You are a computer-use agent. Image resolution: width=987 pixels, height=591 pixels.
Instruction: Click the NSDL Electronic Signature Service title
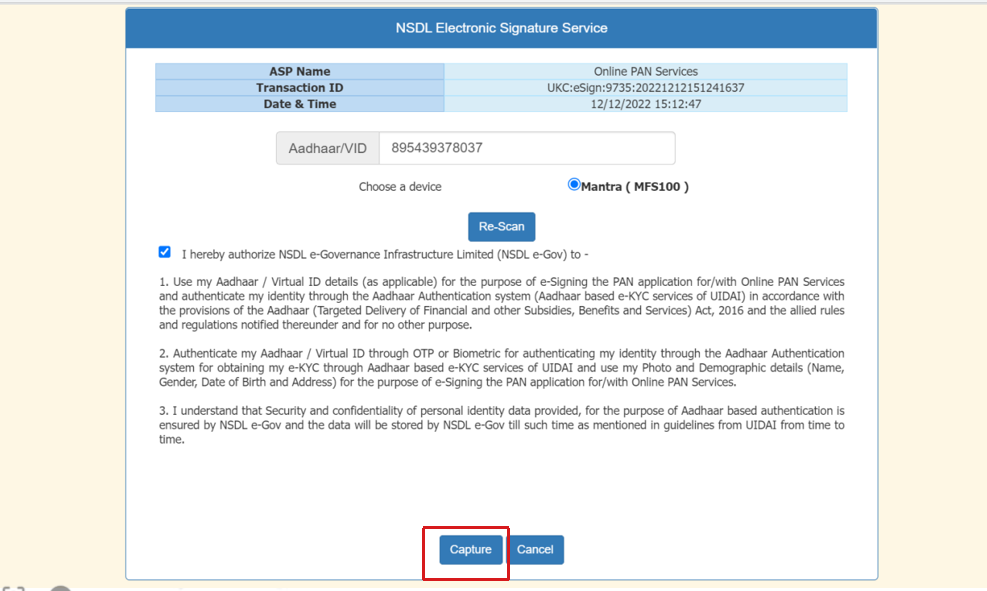click(502, 28)
